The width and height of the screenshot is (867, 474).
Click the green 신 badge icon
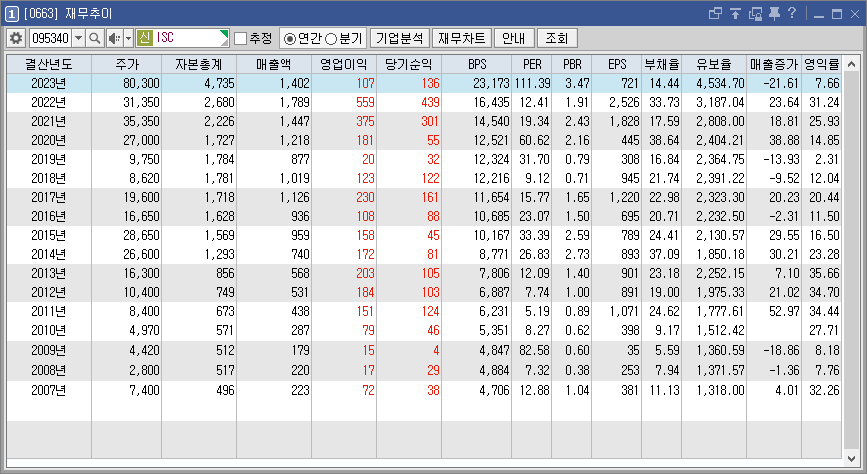click(x=145, y=38)
